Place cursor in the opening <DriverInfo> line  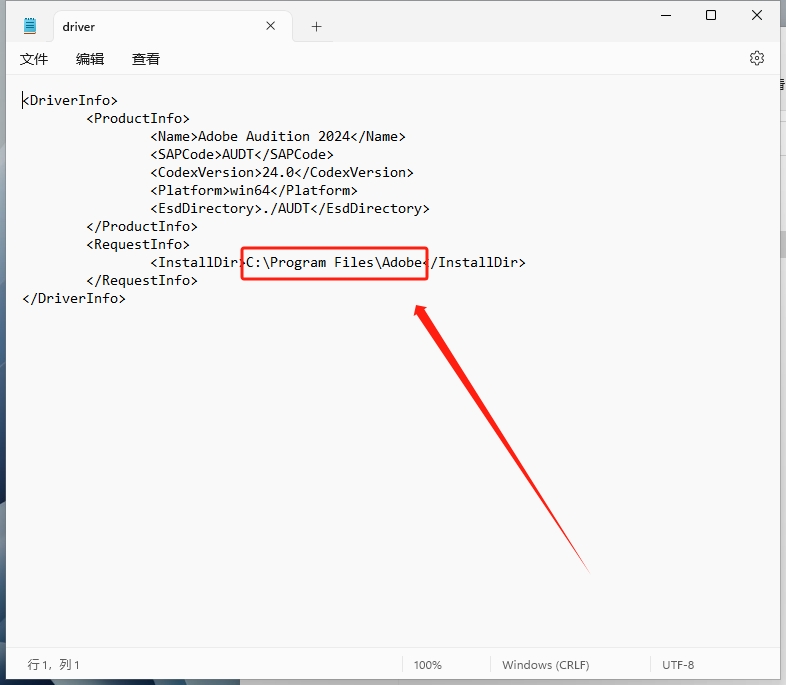coord(70,100)
